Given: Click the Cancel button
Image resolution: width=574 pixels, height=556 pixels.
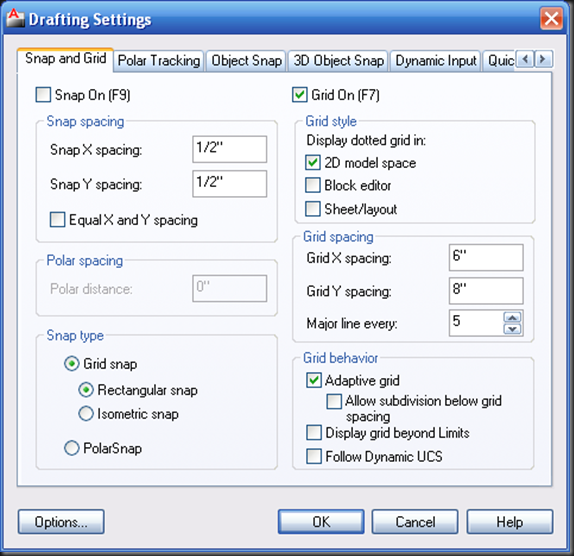Looking at the screenshot, I should pyautogui.click(x=415, y=522).
